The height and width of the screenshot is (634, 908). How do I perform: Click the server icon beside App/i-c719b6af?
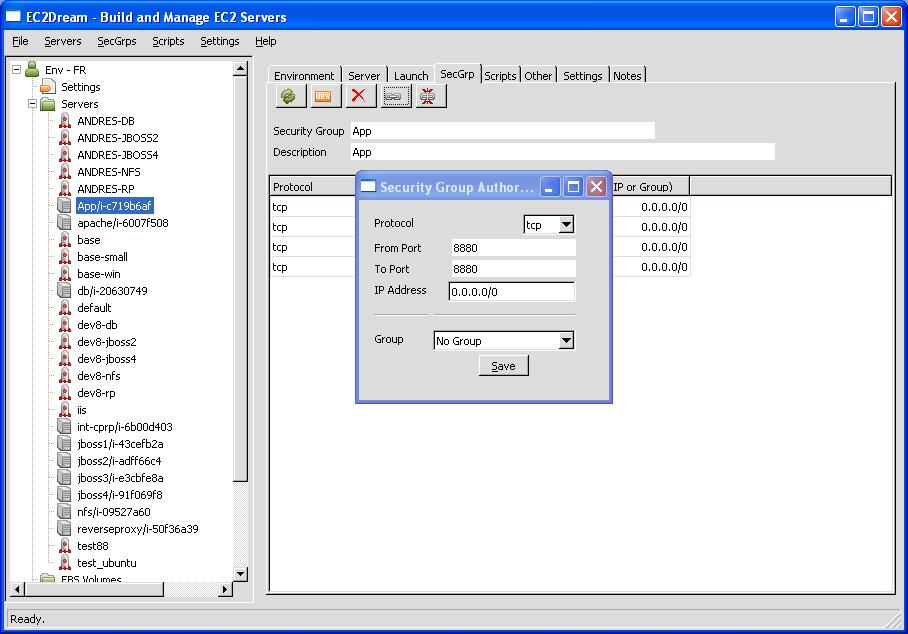pos(65,206)
